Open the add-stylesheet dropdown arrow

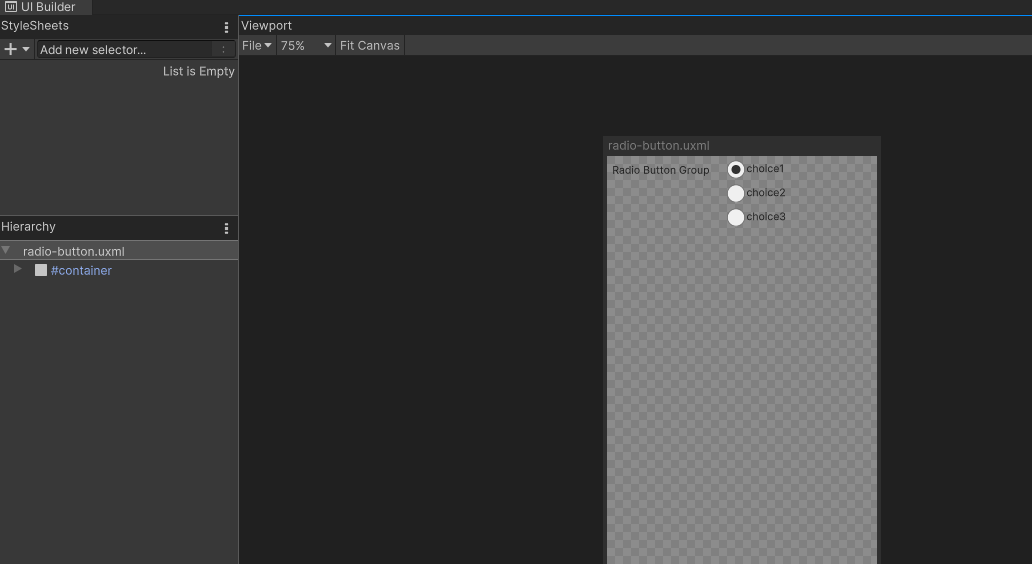tap(26, 49)
